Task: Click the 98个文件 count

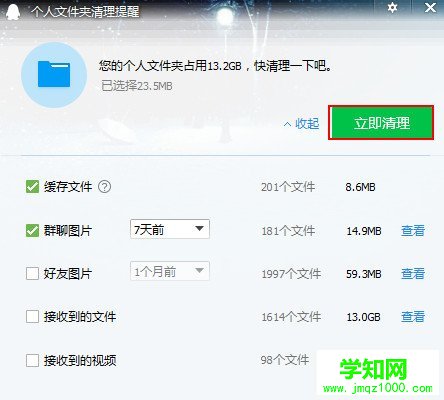Action: (x=285, y=360)
